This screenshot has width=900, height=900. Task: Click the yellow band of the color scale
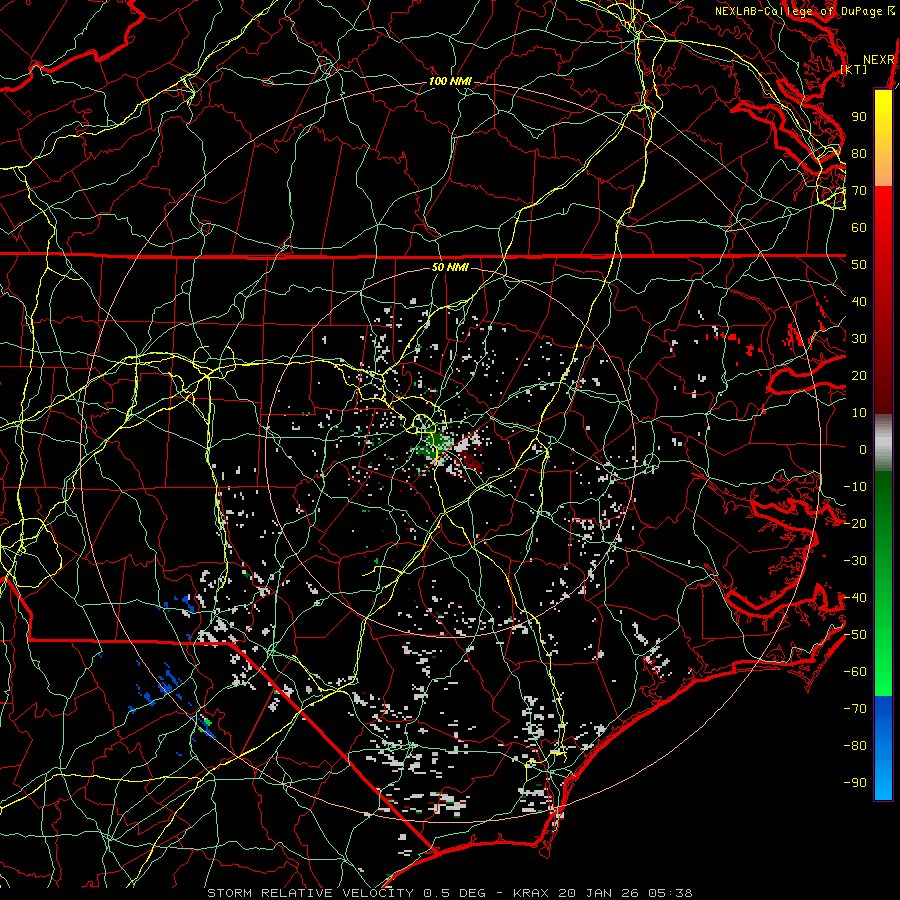tap(883, 122)
